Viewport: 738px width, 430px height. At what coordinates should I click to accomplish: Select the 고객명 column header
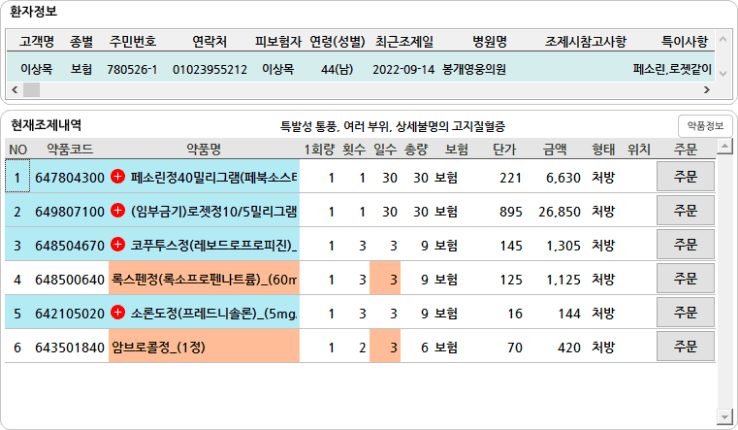pos(37,41)
